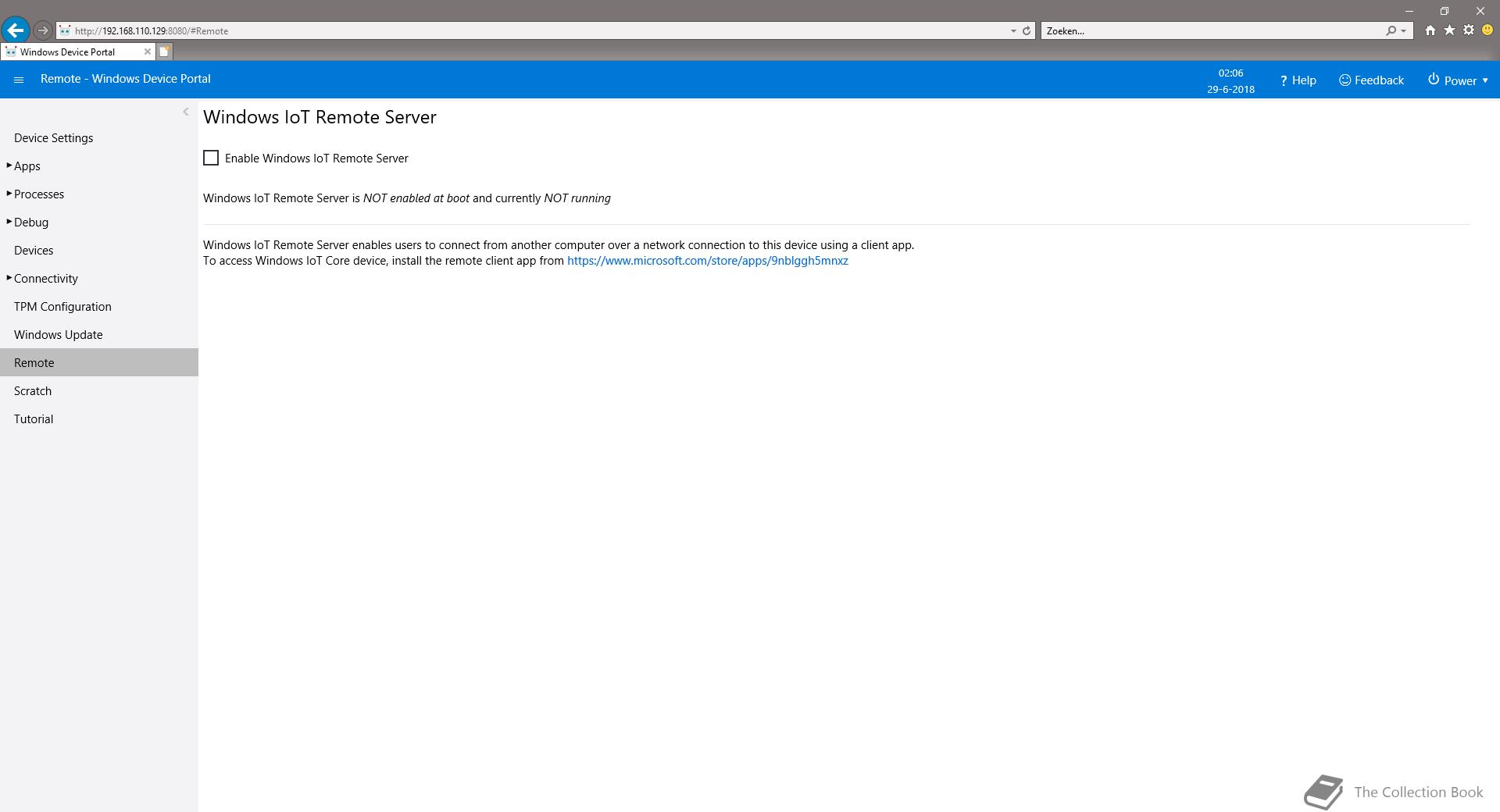Open Windows Update page
The image size is (1500, 812).
pos(59,334)
